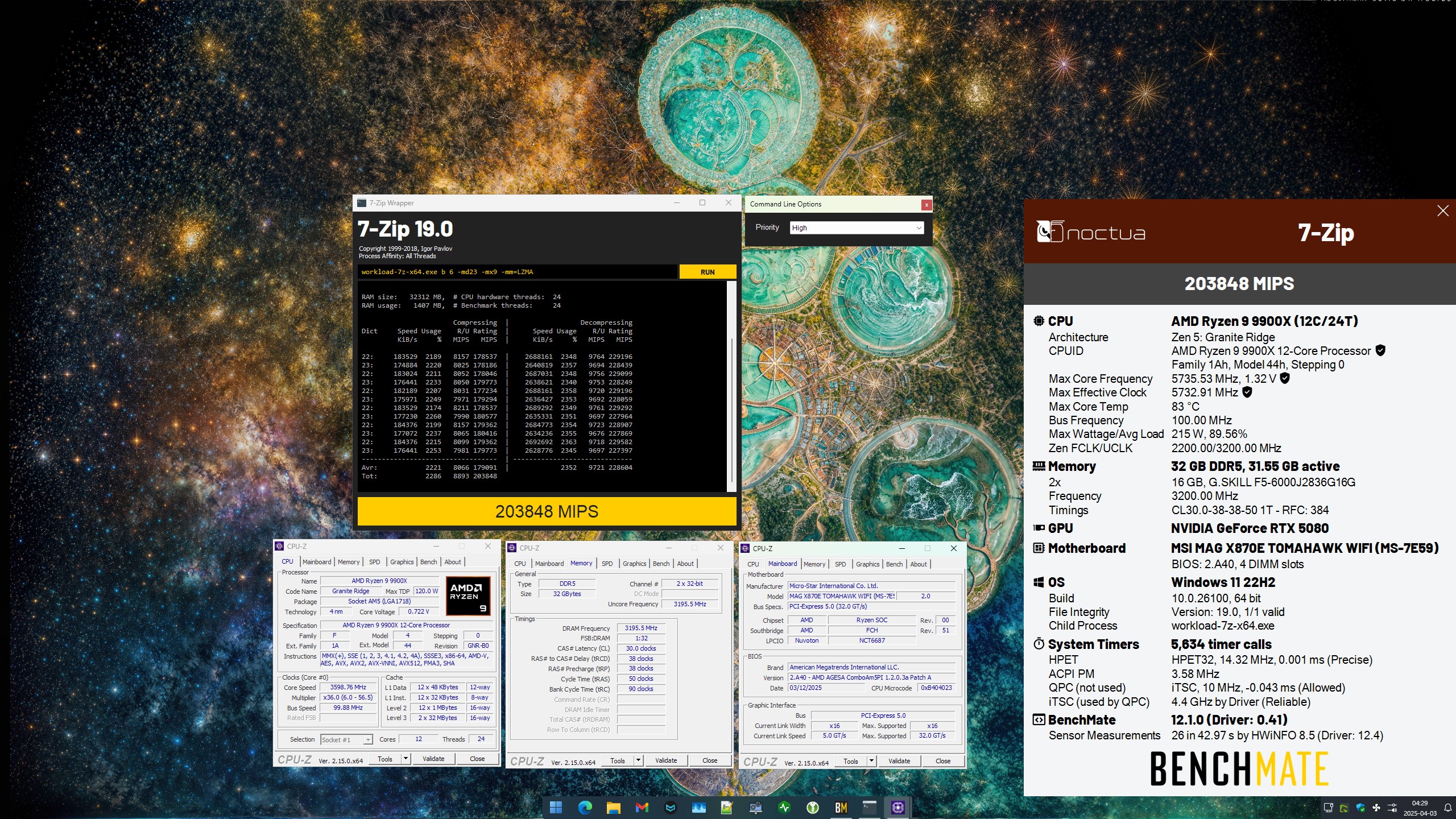This screenshot has width=1456, height=819.
Task: Click Validate in CPU-Z Mainboard window
Action: click(899, 761)
